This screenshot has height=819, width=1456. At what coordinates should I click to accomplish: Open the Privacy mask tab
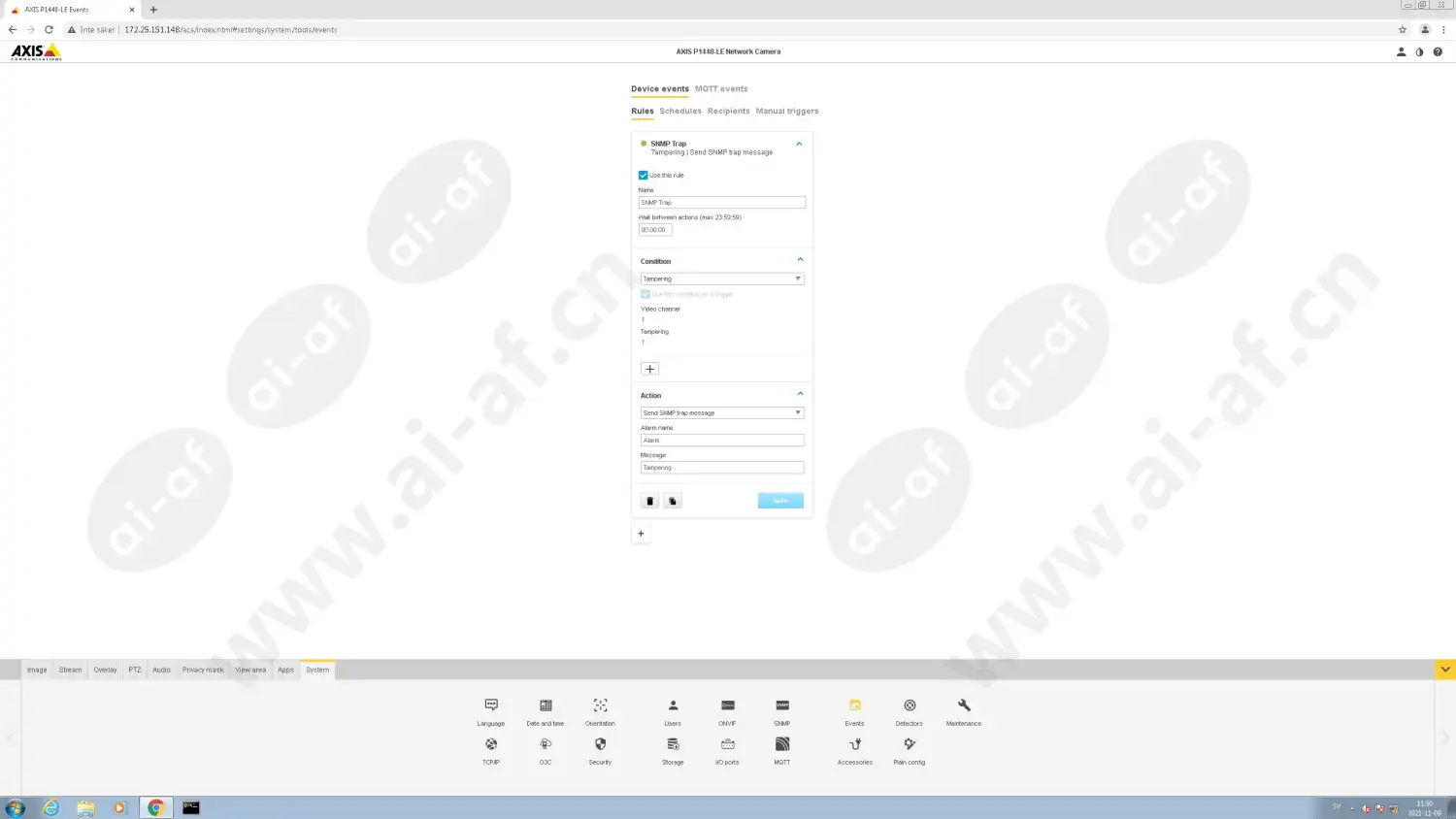(x=203, y=671)
